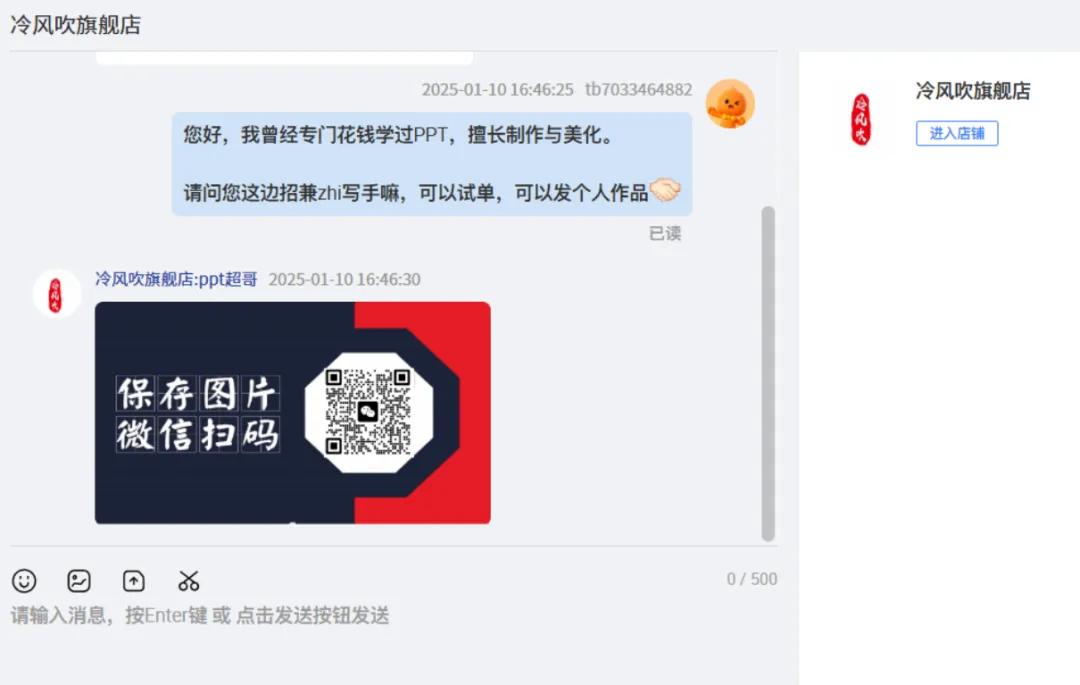Open the 冷风吹旗舰店:ppt超哥 sender link
Viewport: 1080px width, 685px height.
click(x=176, y=279)
